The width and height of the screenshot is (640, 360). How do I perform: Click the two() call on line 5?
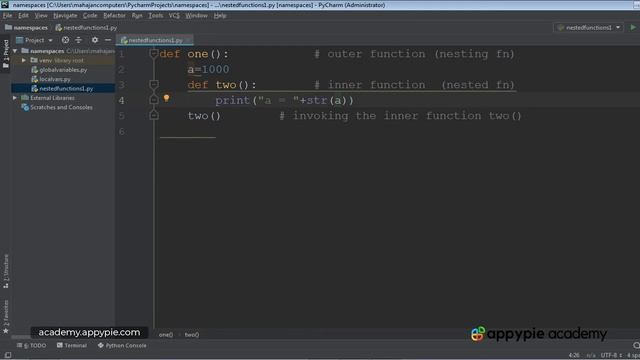204,116
